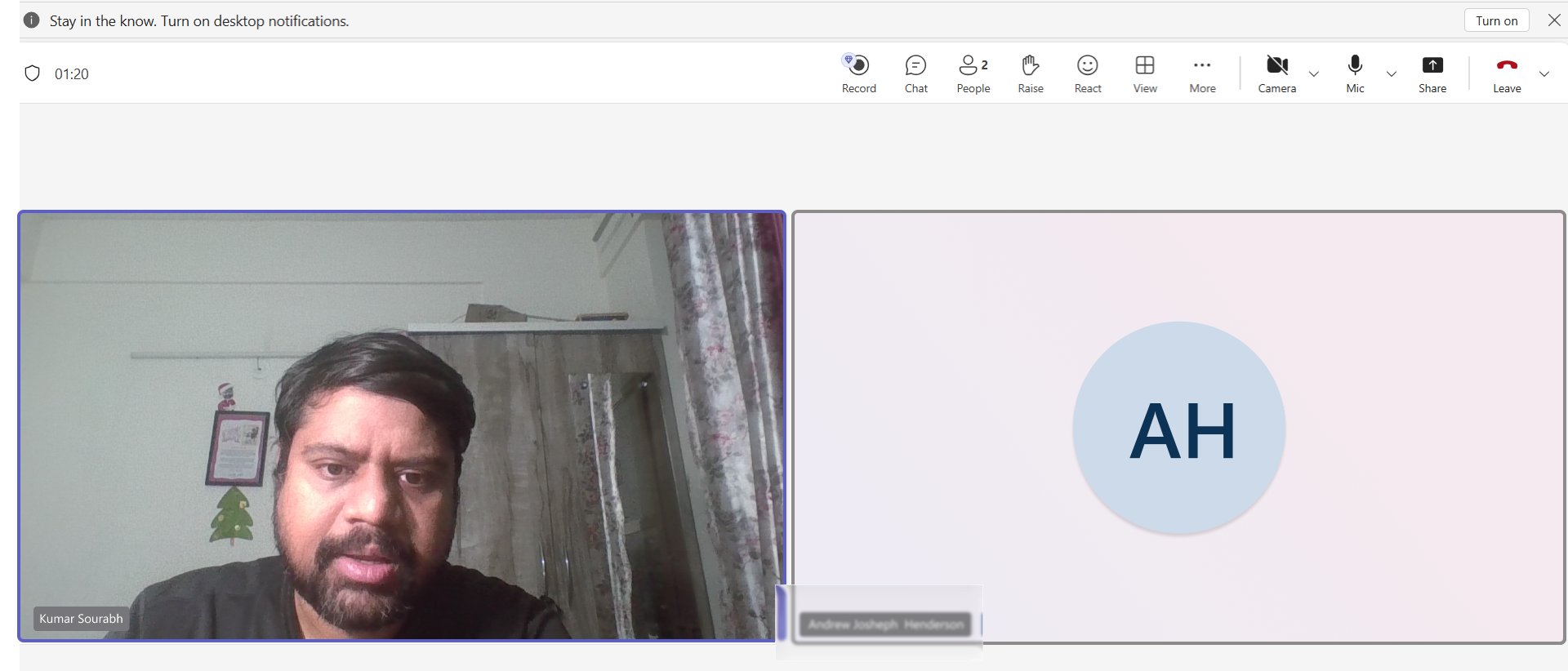
Task: Expand the Camera options chevron
Action: coord(1314,74)
